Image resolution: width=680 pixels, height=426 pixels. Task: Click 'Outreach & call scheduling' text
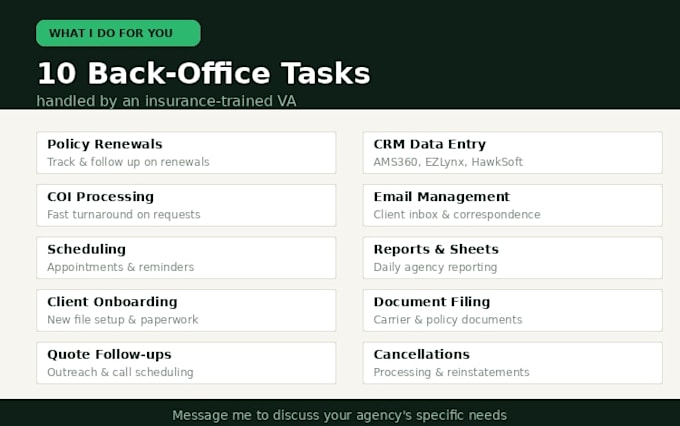click(x=120, y=372)
